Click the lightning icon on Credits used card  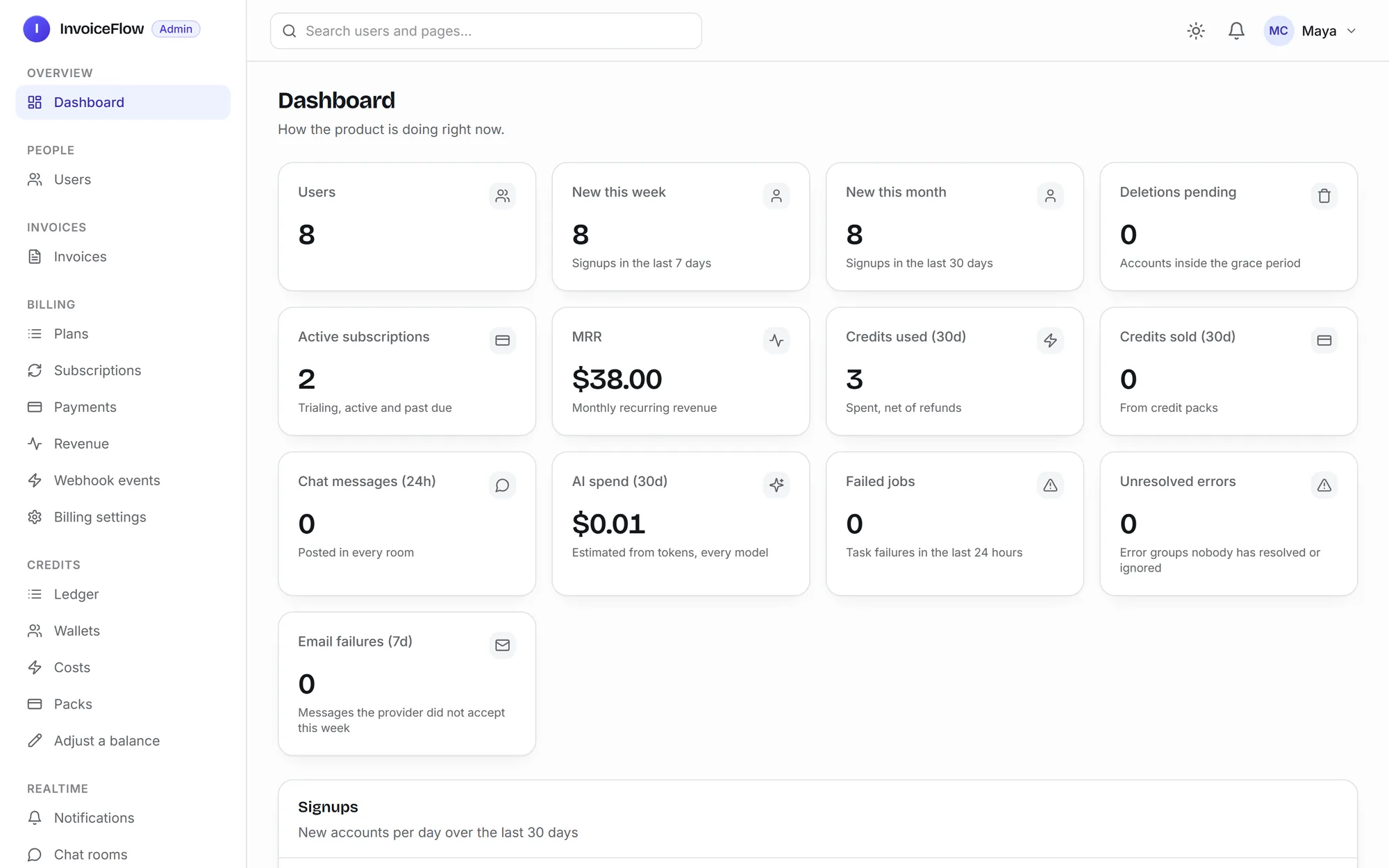click(x=1050, y=340)
